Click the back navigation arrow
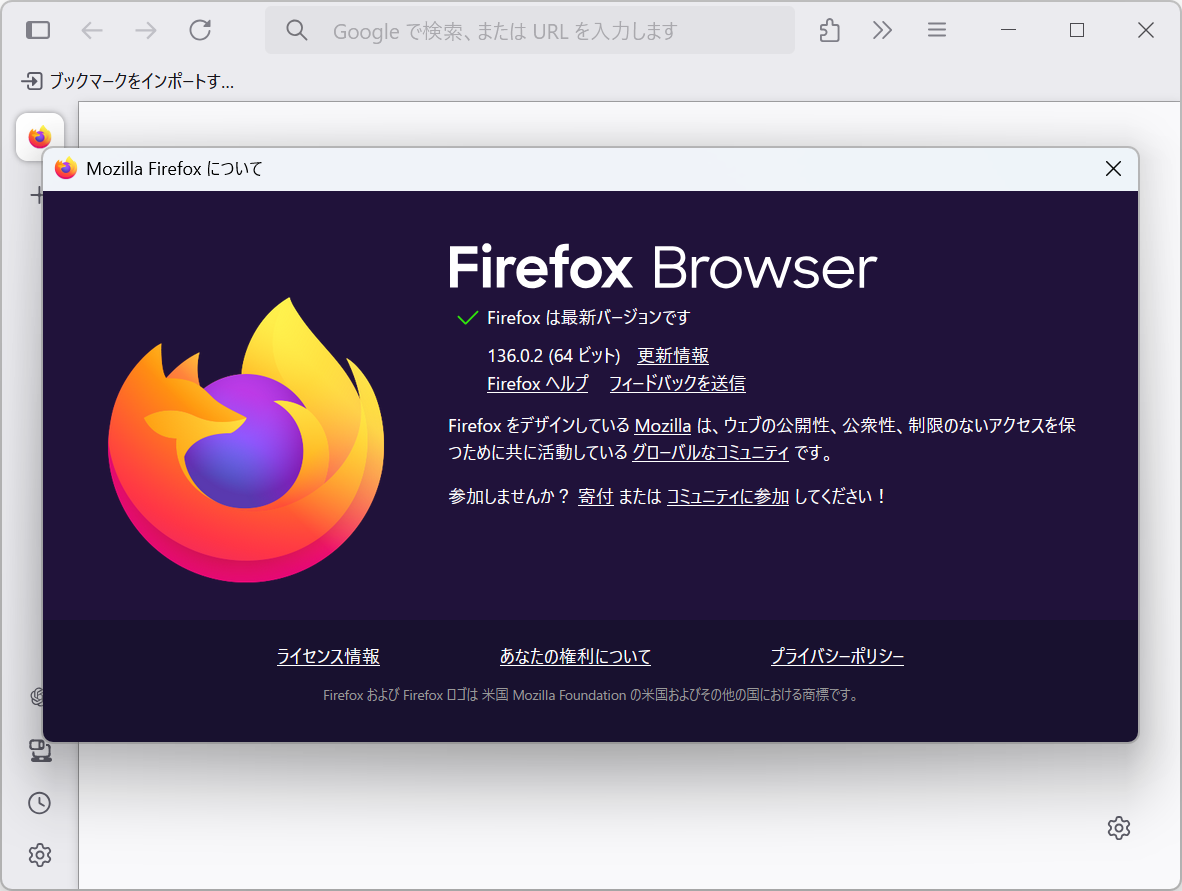Screen dimensions: 1182x891 [91, 30]
